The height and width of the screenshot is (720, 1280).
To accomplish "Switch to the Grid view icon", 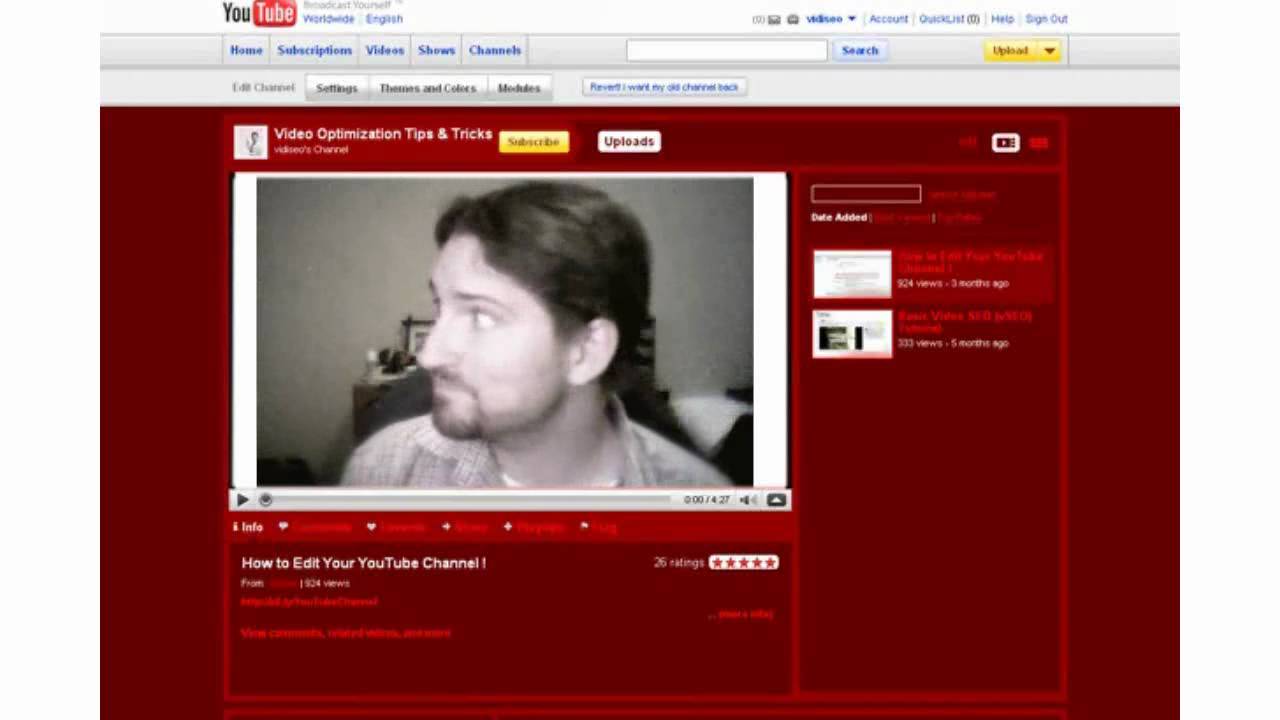I will tap(1039, 143).
